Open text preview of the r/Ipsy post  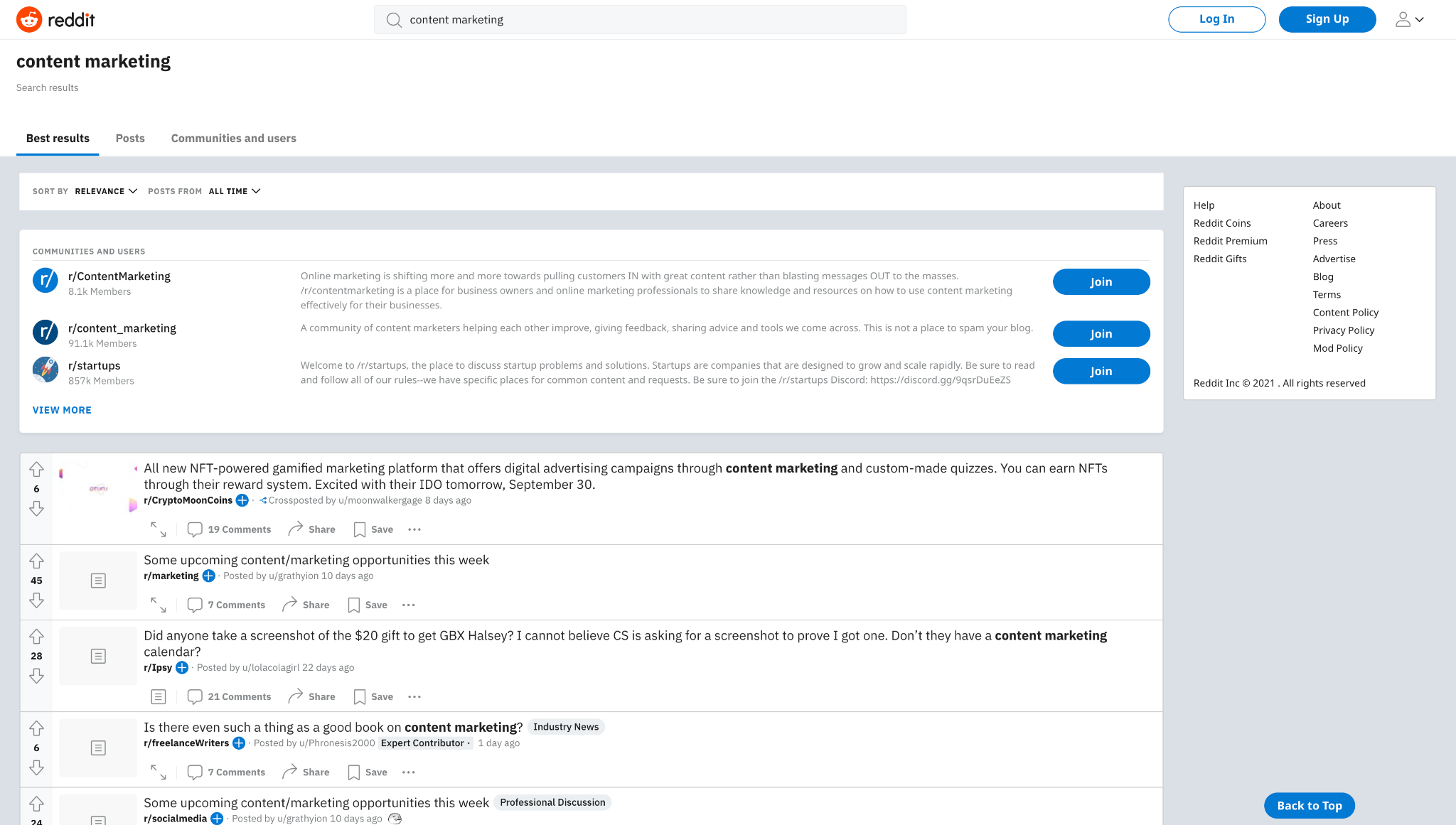coord(159,697)
